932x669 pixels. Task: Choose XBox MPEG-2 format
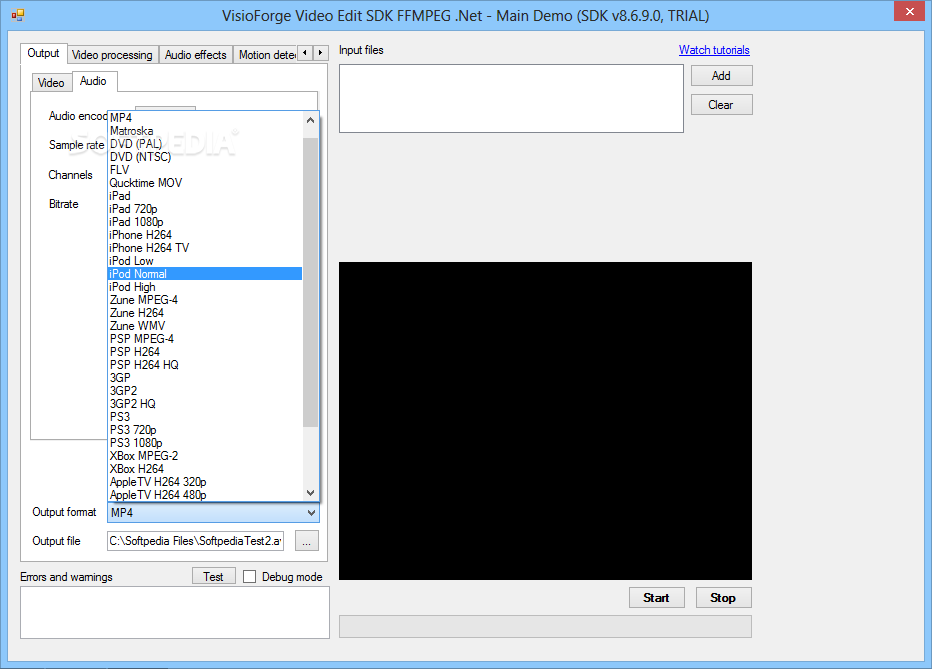pyautogui.click(x=205, y=456)
